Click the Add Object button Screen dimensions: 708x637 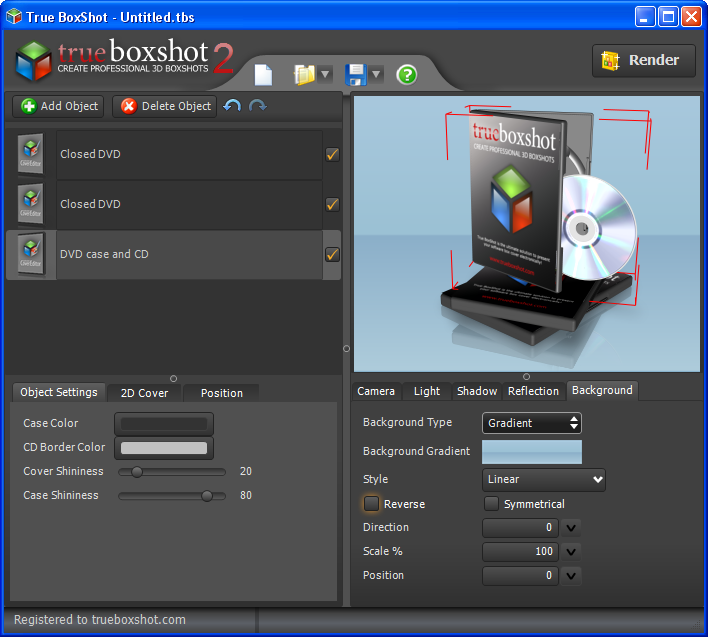click(59, 106)
